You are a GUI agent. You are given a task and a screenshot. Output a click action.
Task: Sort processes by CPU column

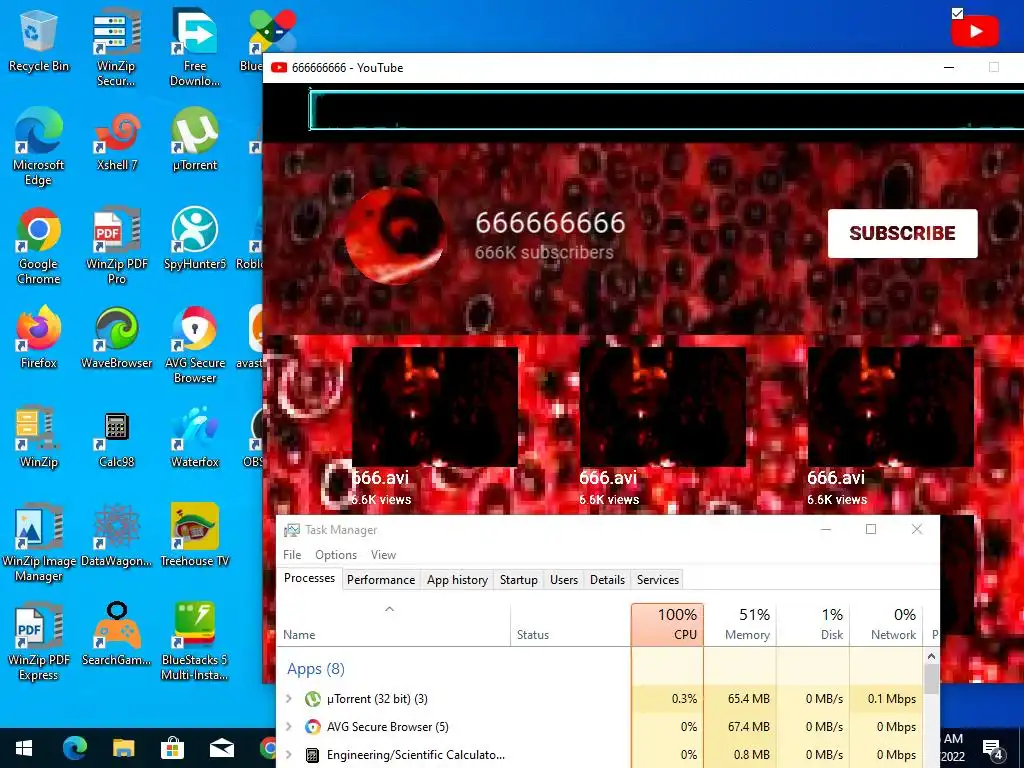[x=667, y=624]
